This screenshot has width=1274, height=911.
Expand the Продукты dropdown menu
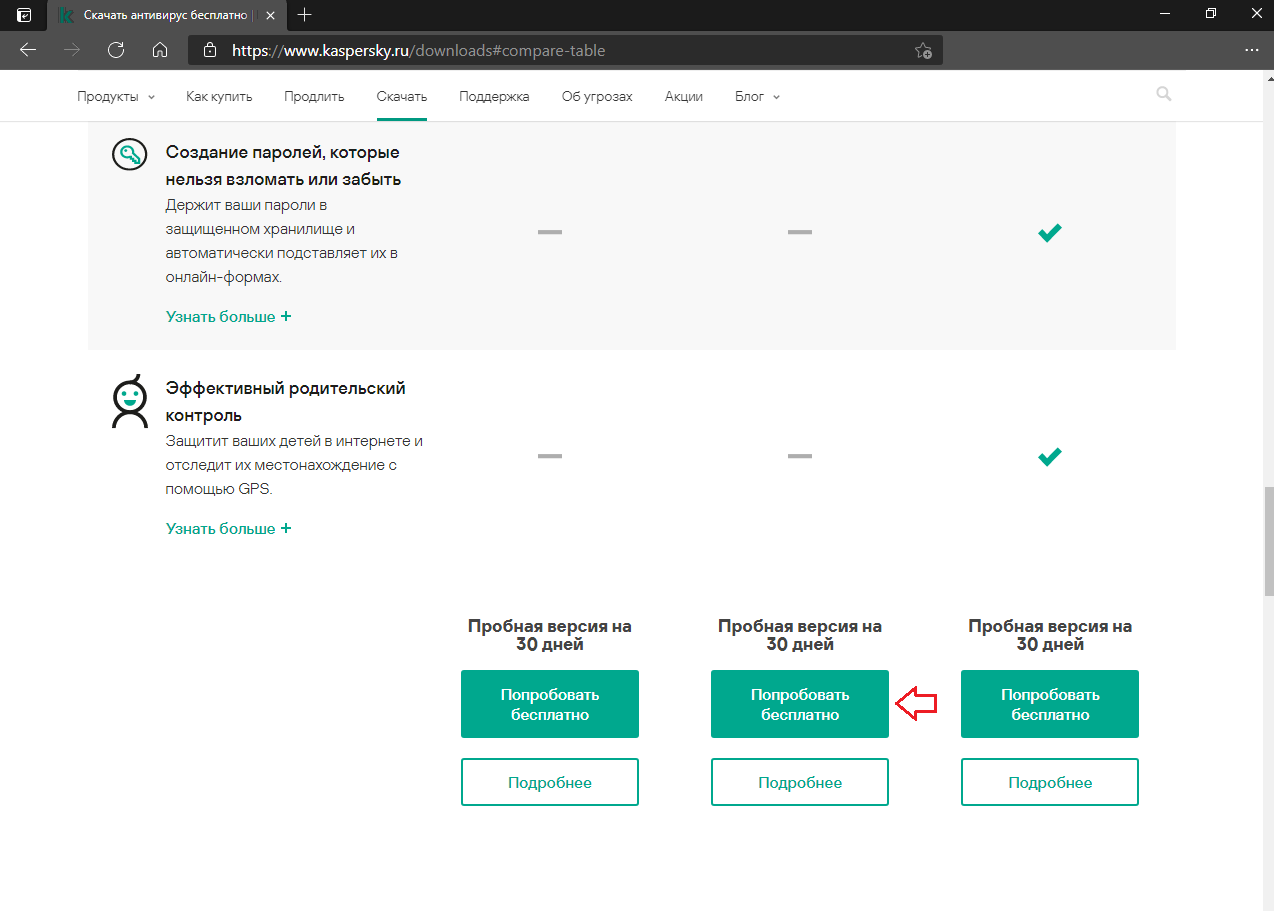point(116,96)
